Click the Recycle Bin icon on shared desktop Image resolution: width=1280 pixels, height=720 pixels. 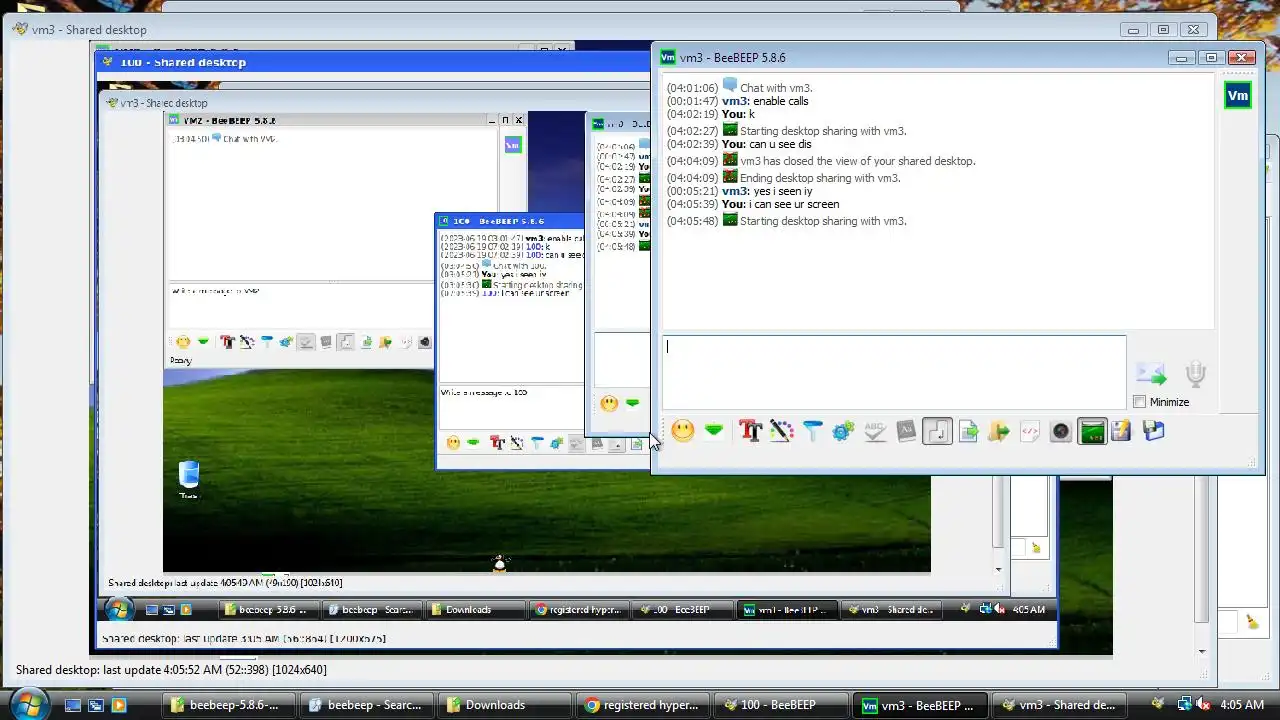tap(188, 478)
